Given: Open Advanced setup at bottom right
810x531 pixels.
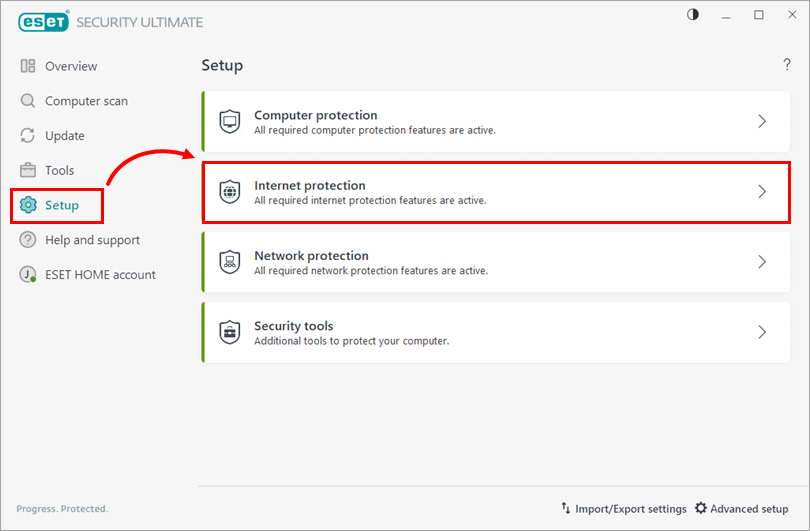Looking at the screenshot, I should (x=741, y=509).
